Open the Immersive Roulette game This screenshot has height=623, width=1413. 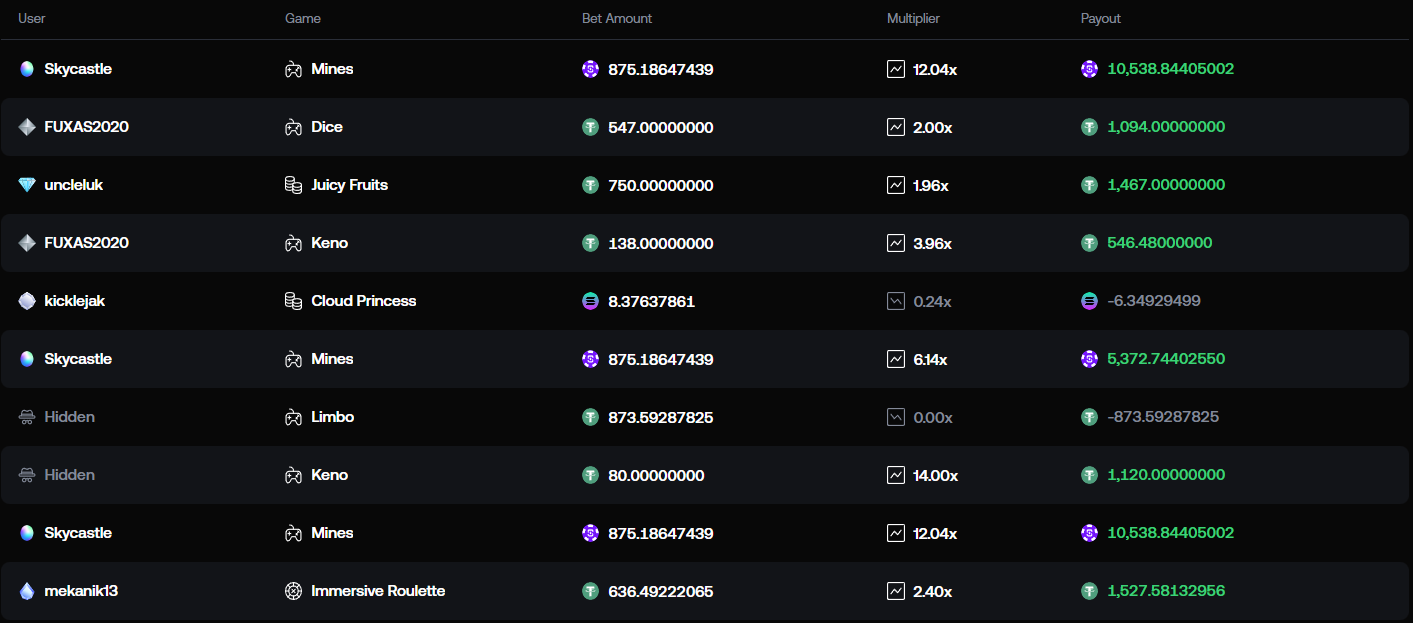click(x=378, y=591)
